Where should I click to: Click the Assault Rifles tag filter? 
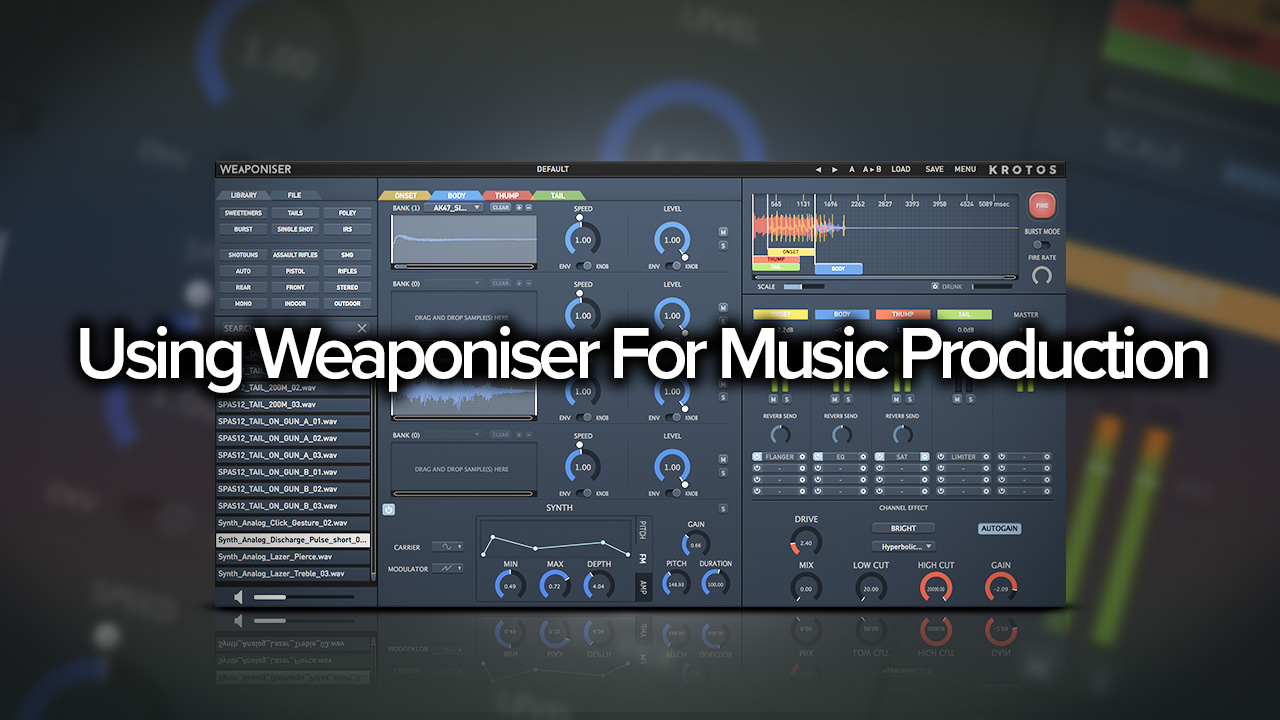pyautogui.click(x=295, y=255)
